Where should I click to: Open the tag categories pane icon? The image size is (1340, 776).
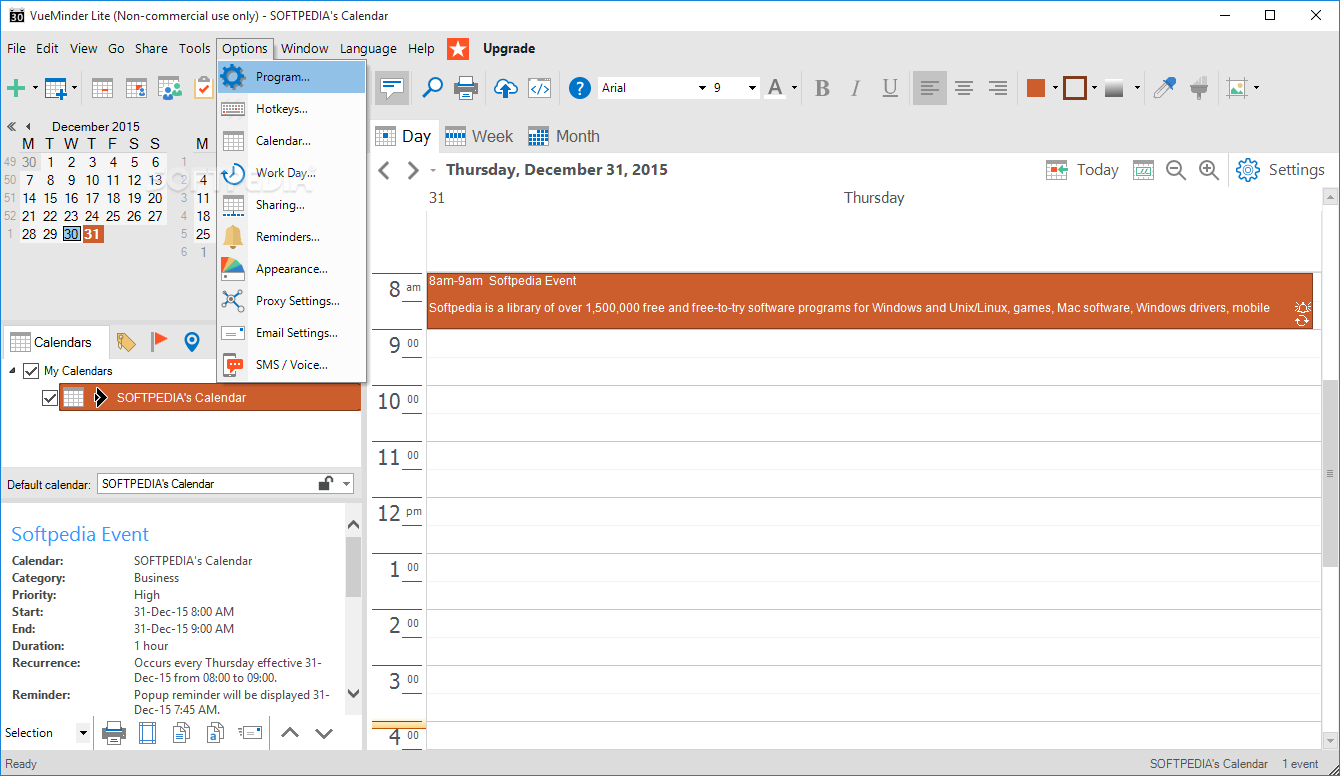[126, 342]
